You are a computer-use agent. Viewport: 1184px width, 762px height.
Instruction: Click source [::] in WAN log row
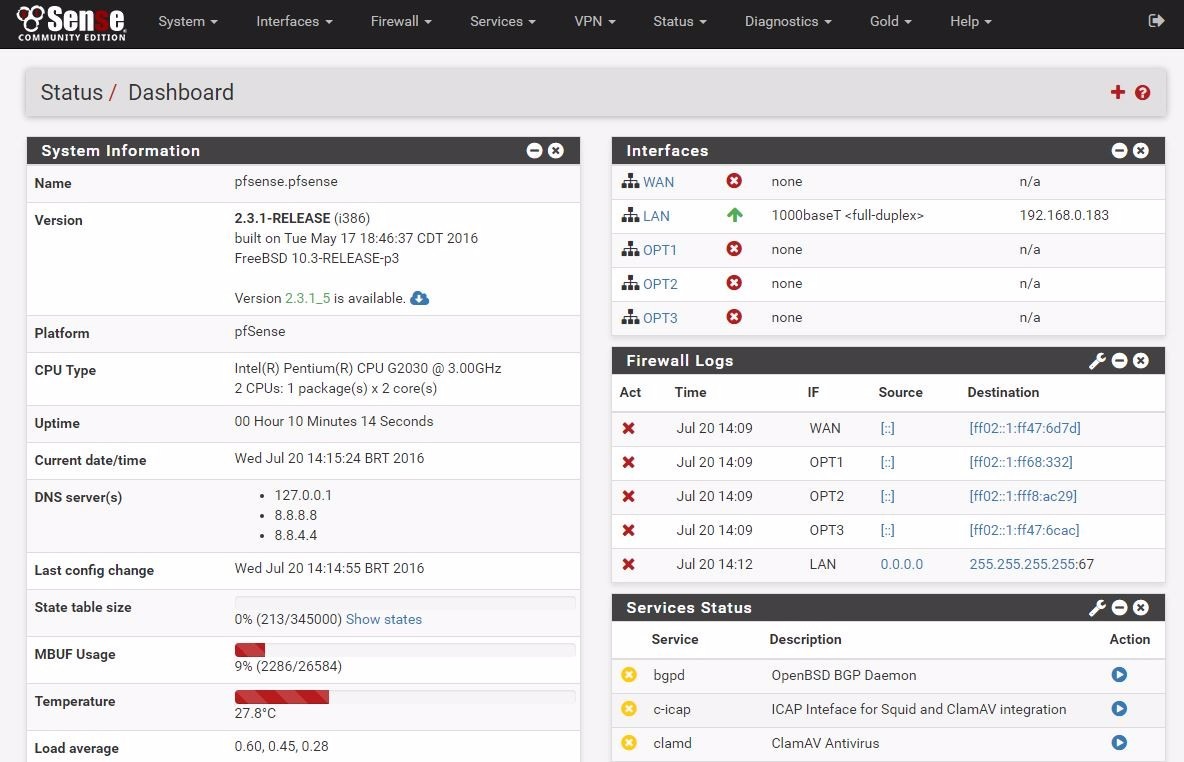click(887, 428)
